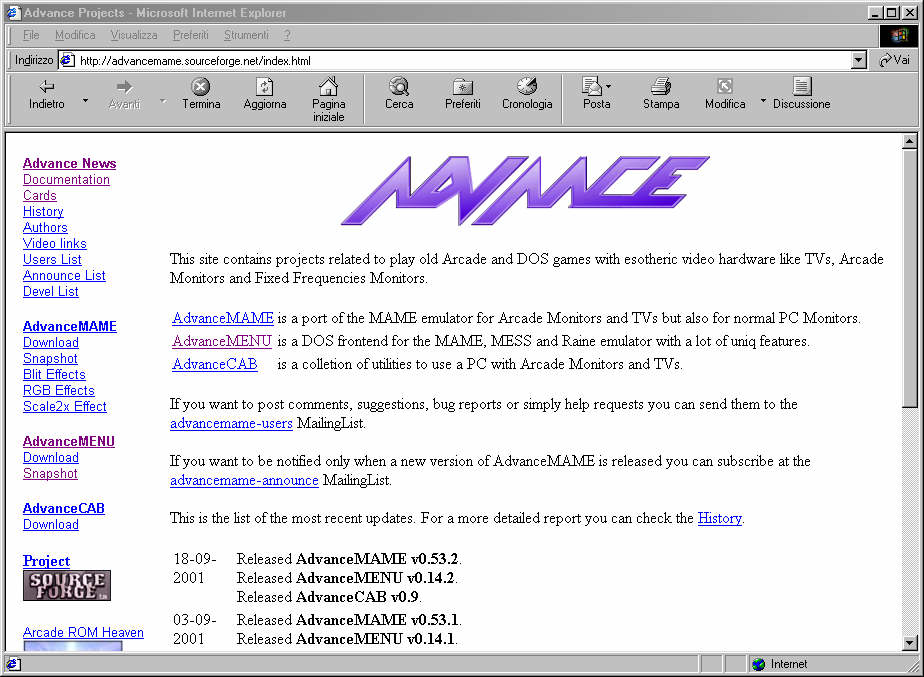The height and width of the screenshot is (677, 924).
Task: Expand the Modifica toolbar dropdown arrow
Action: (x=763, y=101)
